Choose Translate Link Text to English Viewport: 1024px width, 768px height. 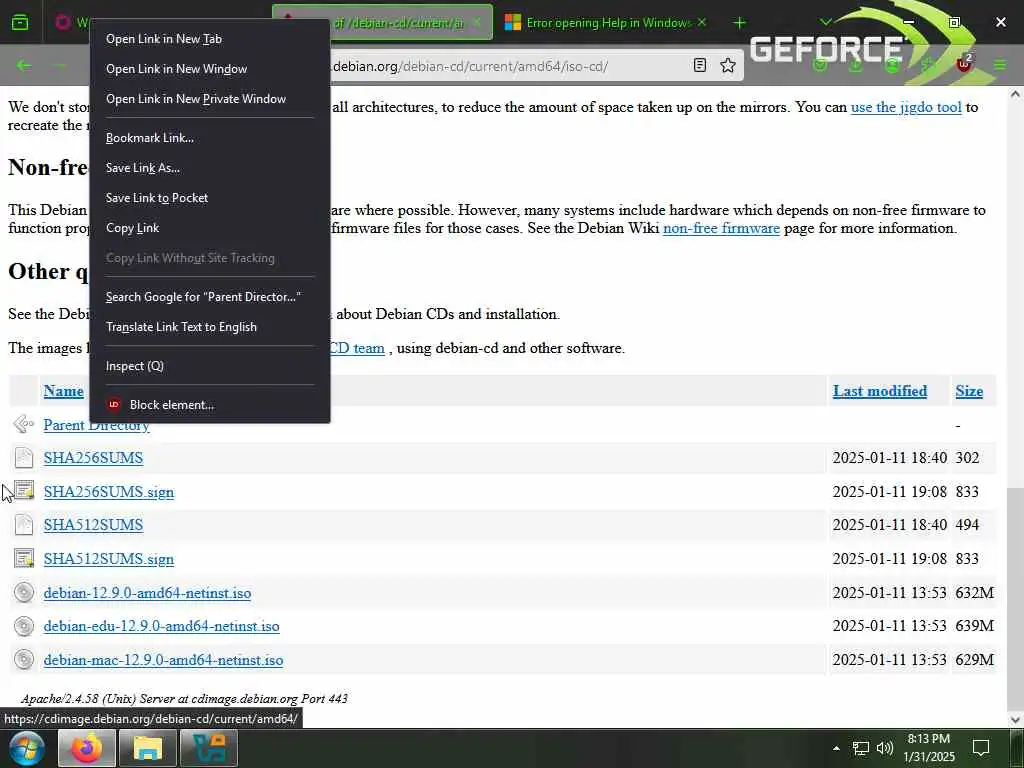(x=209, y=327)
